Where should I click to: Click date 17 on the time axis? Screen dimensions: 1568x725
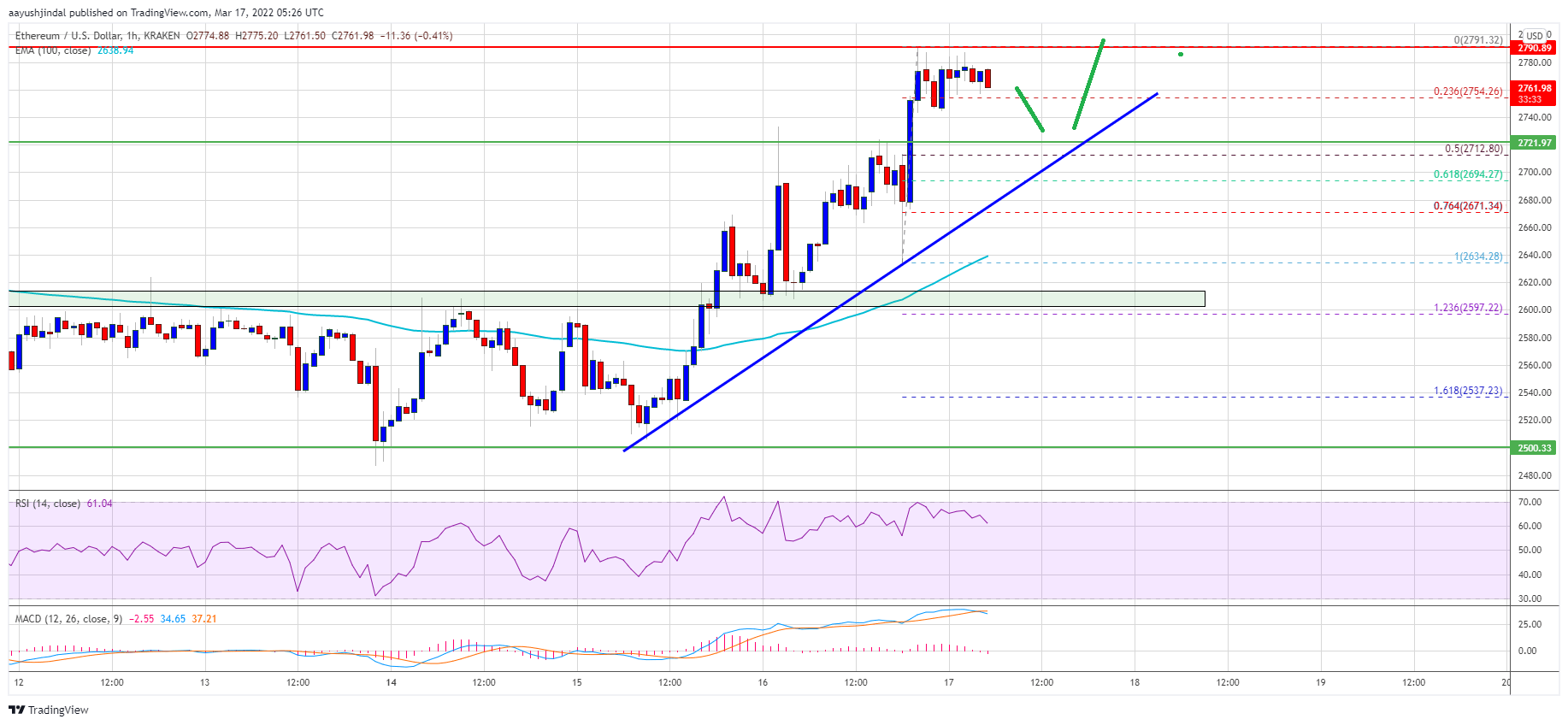tap(949, 682)
